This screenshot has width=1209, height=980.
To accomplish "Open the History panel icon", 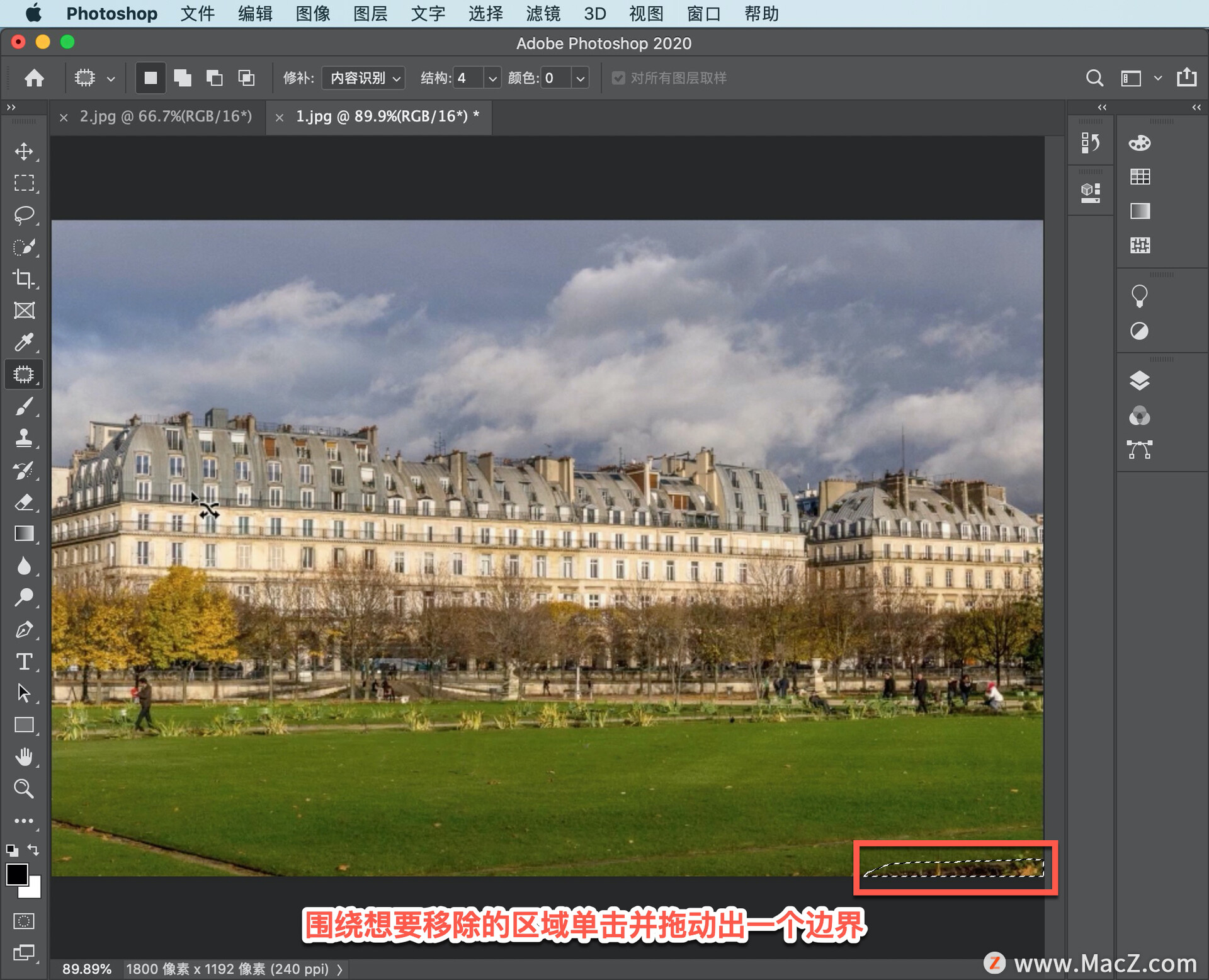I will click(x=1091, y=143).
